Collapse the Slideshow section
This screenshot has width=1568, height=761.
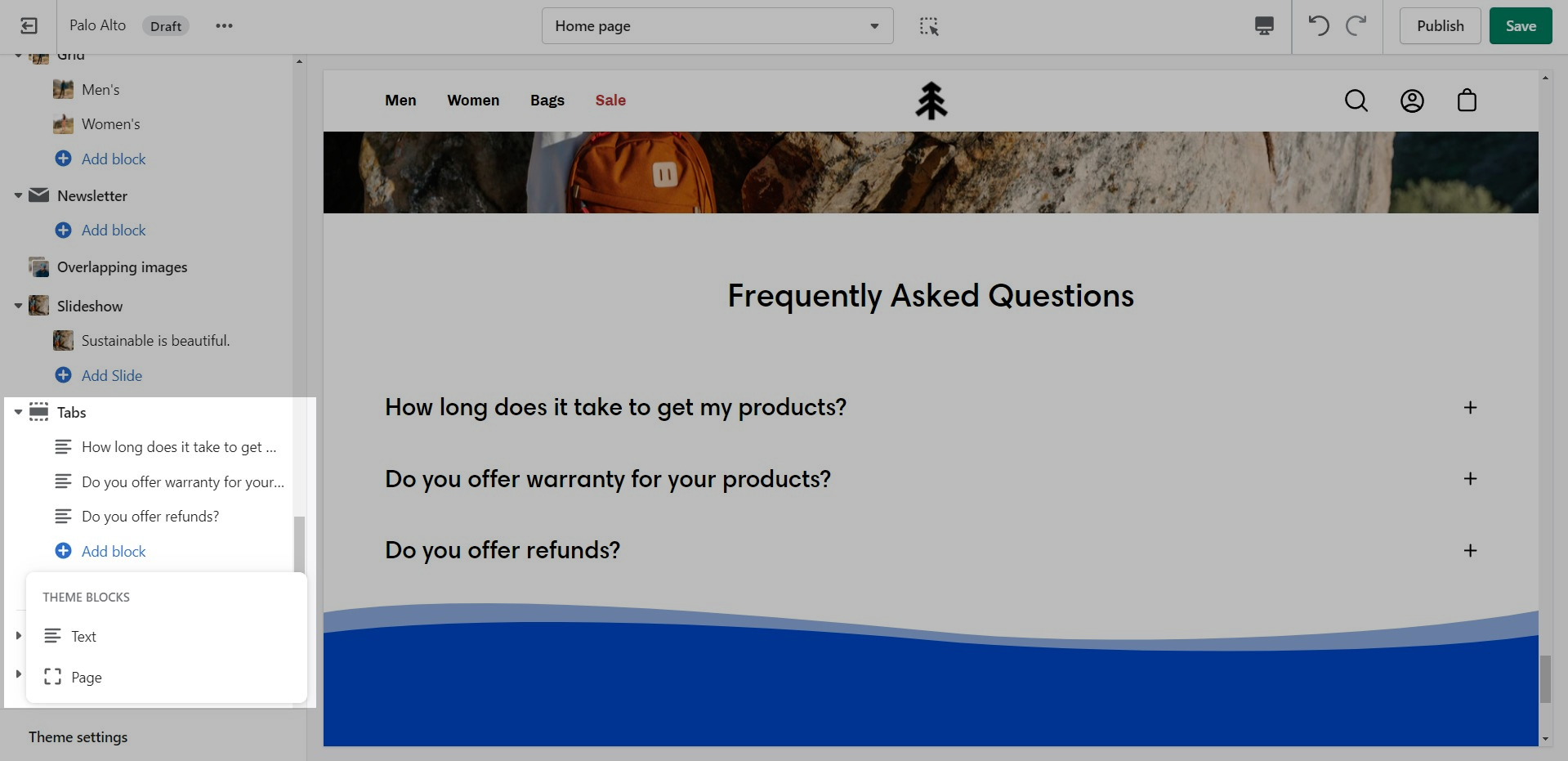click(18, 307)
